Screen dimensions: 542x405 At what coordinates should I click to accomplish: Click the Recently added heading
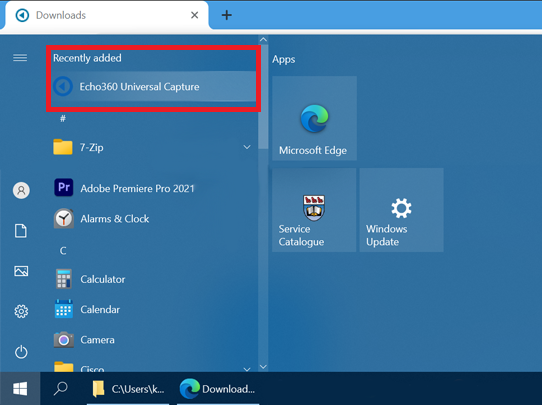pos(87,58)
